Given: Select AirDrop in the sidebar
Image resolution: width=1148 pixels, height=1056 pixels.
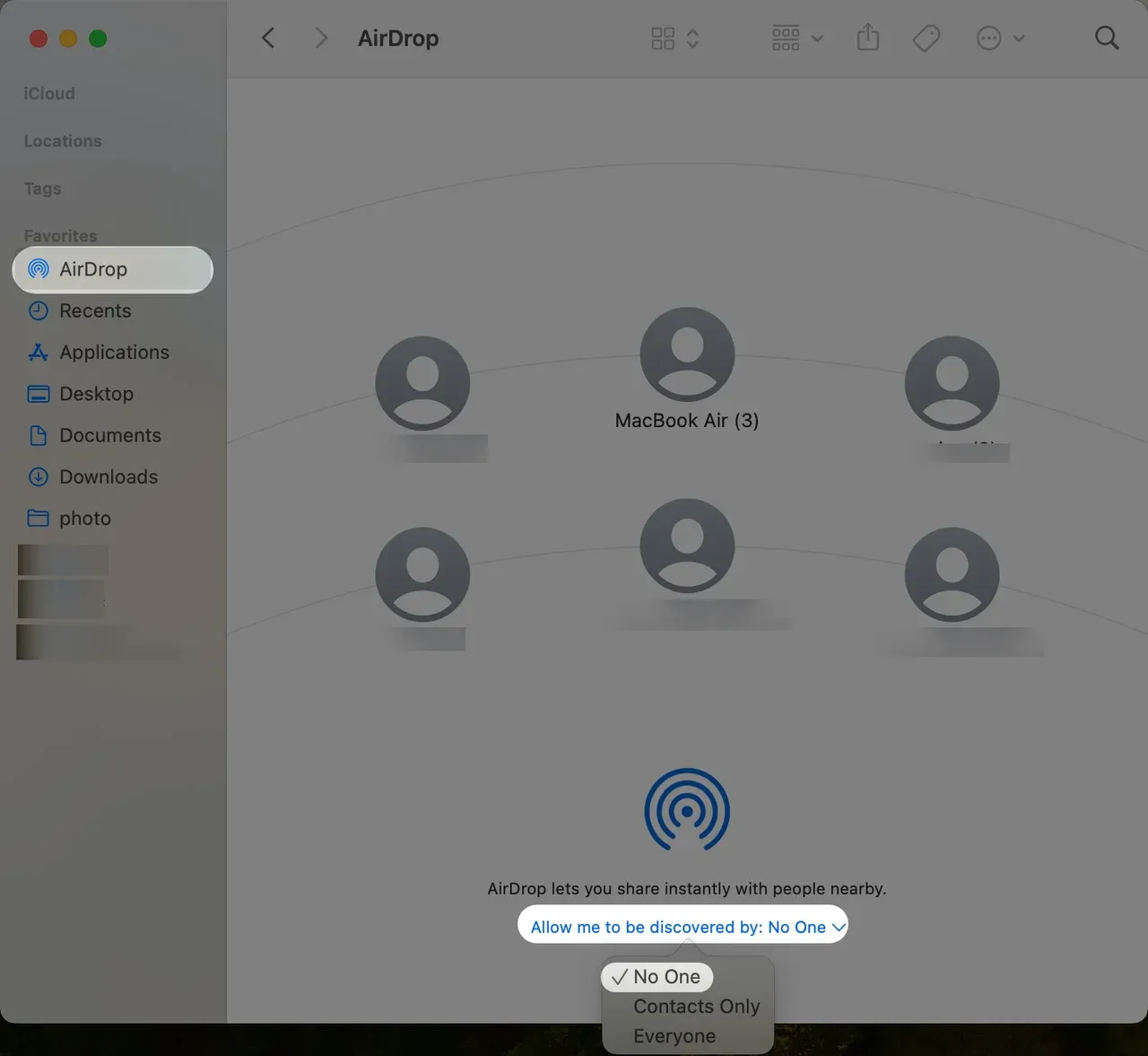Looking at the screenshot, I should (x=113, y=269).
